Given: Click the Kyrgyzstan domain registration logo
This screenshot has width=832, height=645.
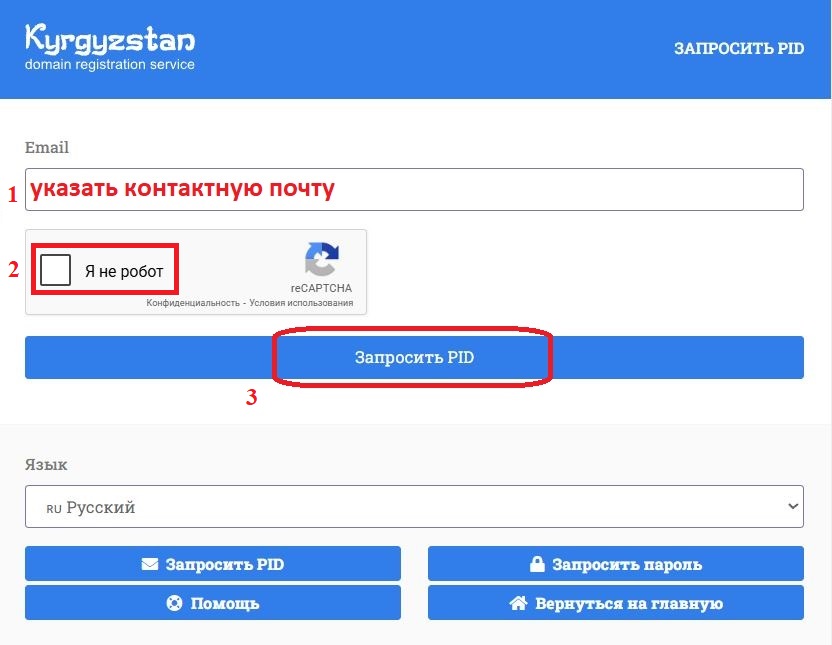Looking at the screenshot, I should pyautogui.click(x=110, y=48).
